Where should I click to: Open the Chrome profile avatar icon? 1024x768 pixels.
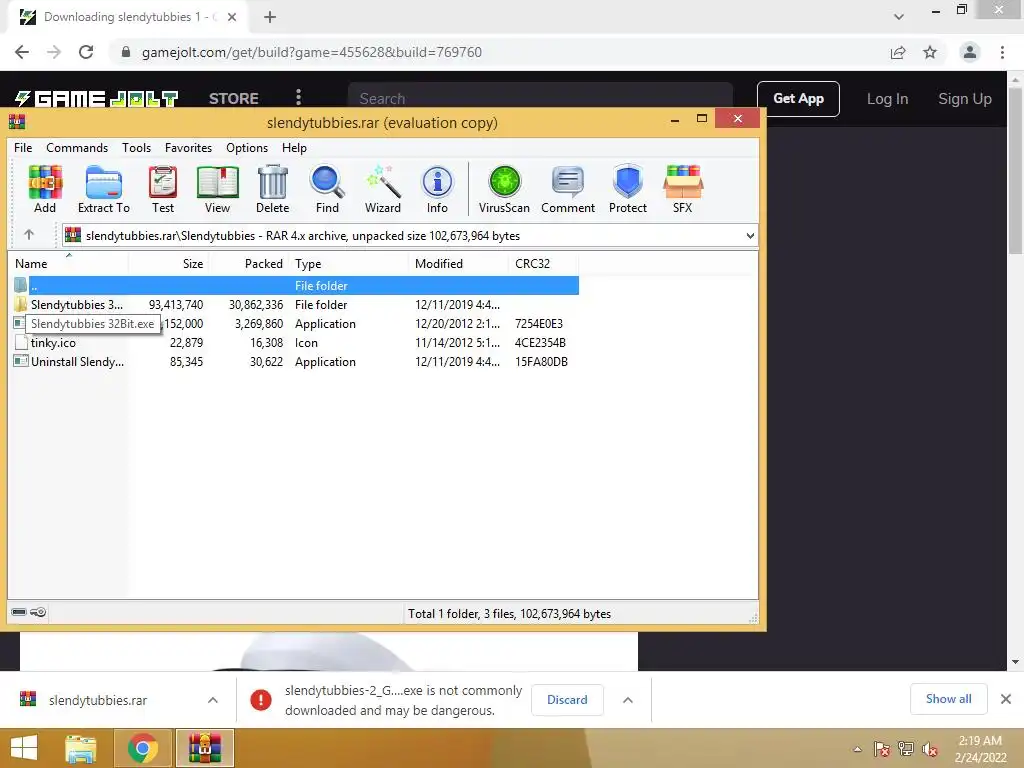click(x=970, y=52)
